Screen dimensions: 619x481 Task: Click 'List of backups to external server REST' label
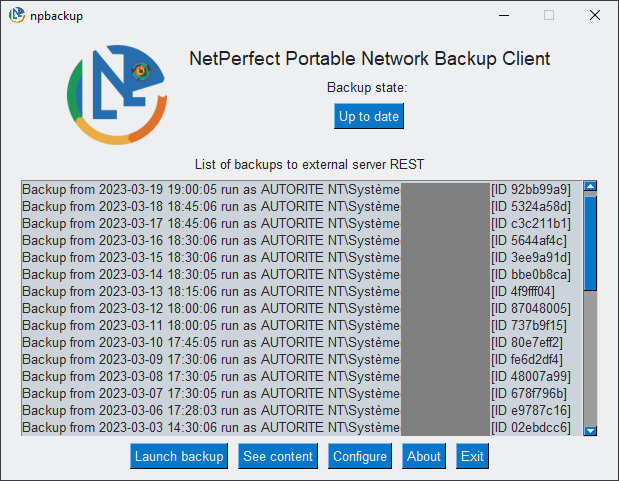pos(310,164)
